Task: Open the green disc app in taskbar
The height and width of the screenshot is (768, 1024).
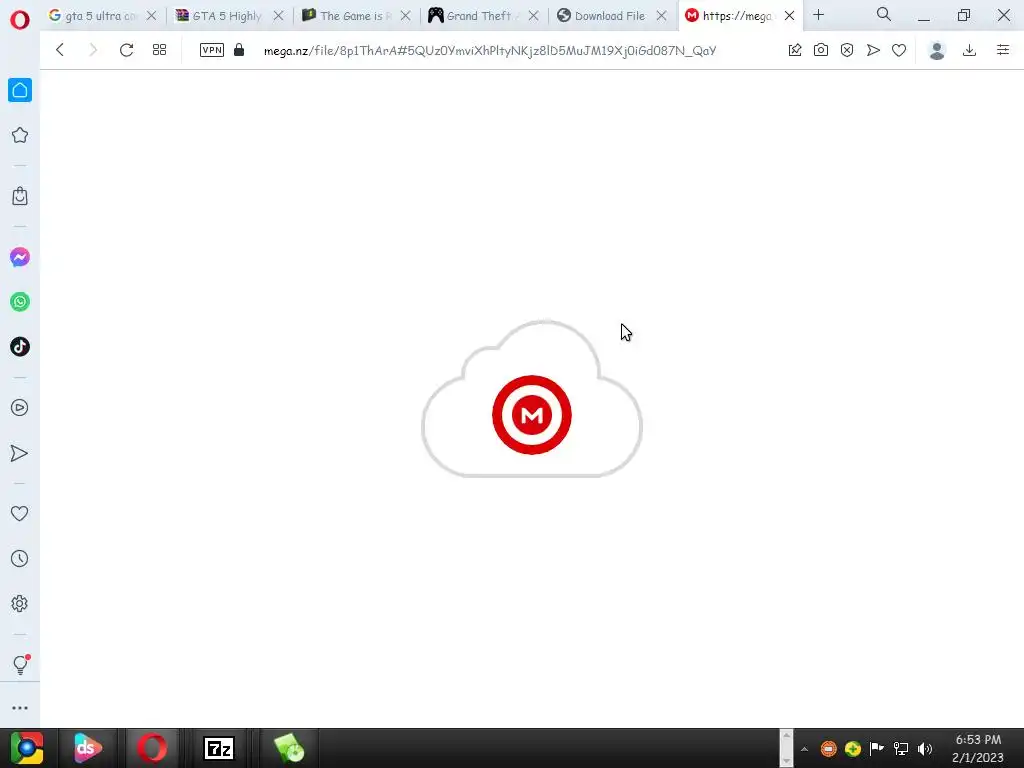Action: point(289,748)
